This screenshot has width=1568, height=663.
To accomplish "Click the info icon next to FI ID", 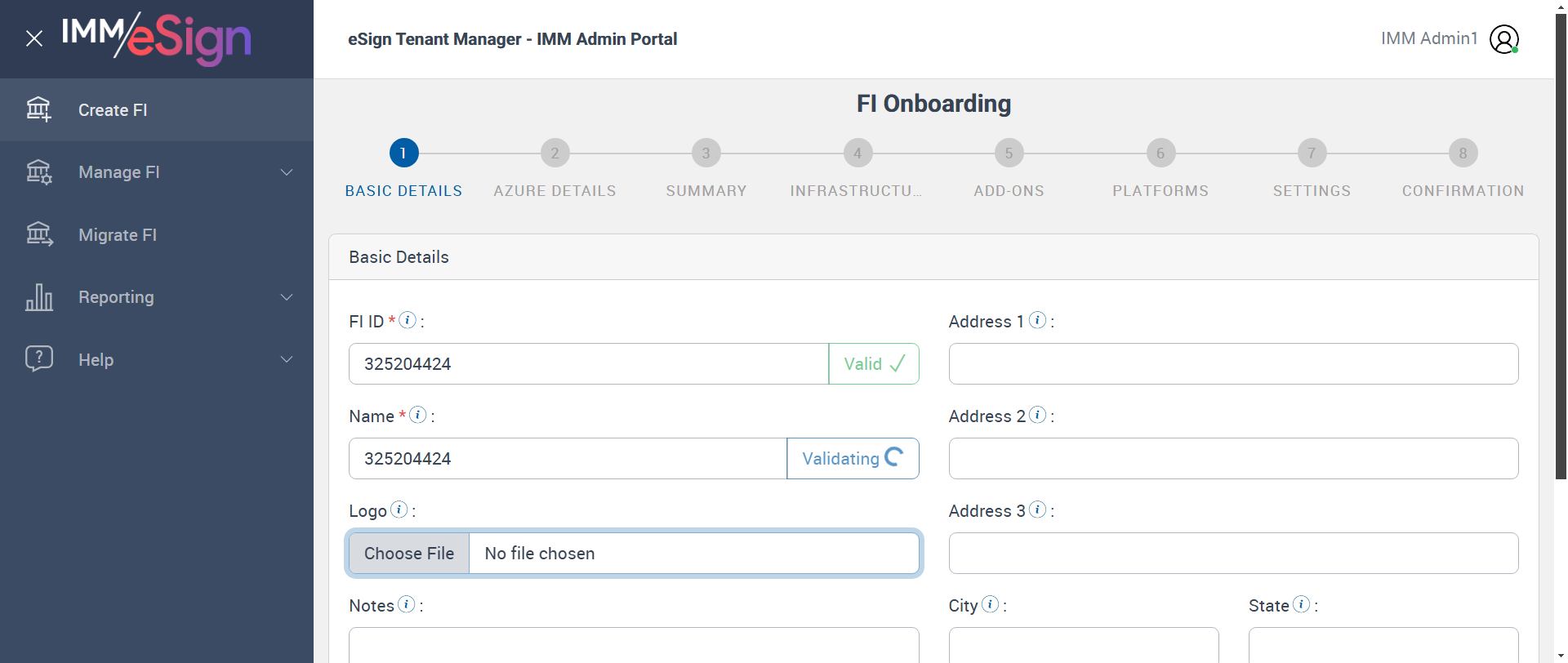I will pyautogui.click(x=408, y=320).
